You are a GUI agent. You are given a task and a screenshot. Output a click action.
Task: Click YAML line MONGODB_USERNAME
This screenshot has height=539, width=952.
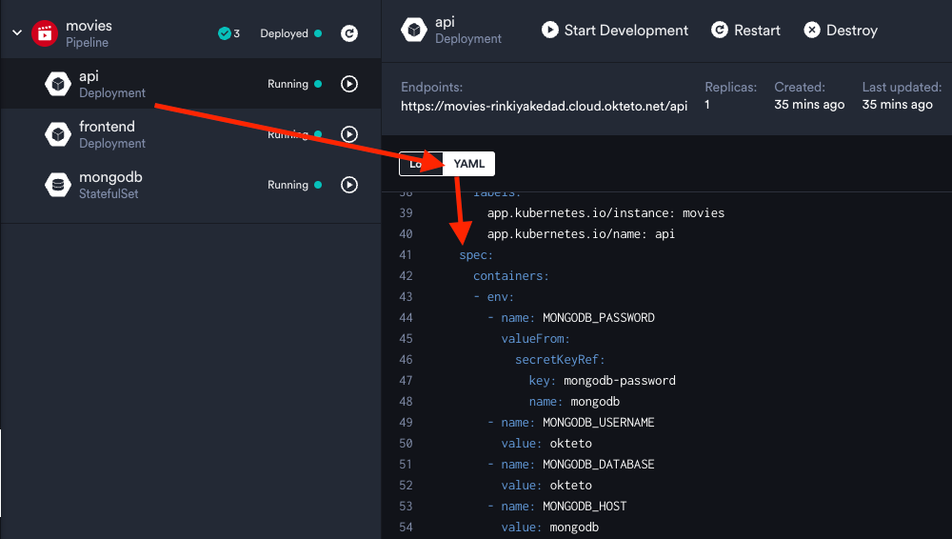pos(571,422)
